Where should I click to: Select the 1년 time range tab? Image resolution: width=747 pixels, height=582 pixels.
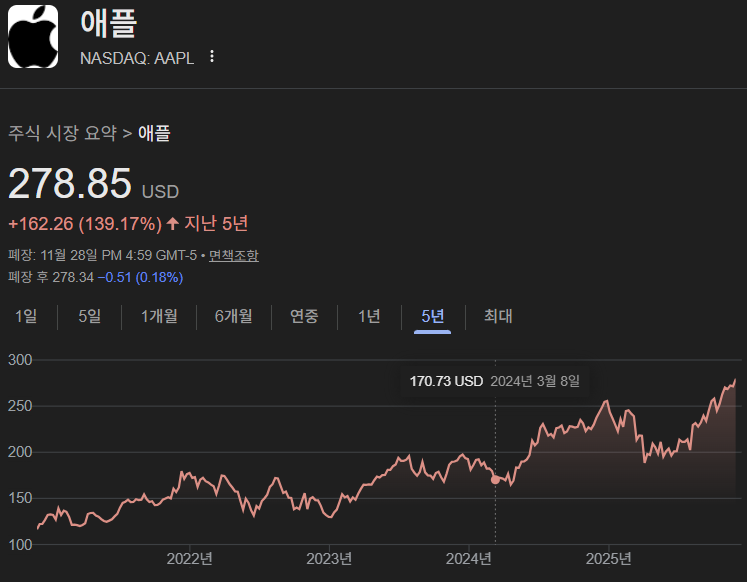coord(369,316)
